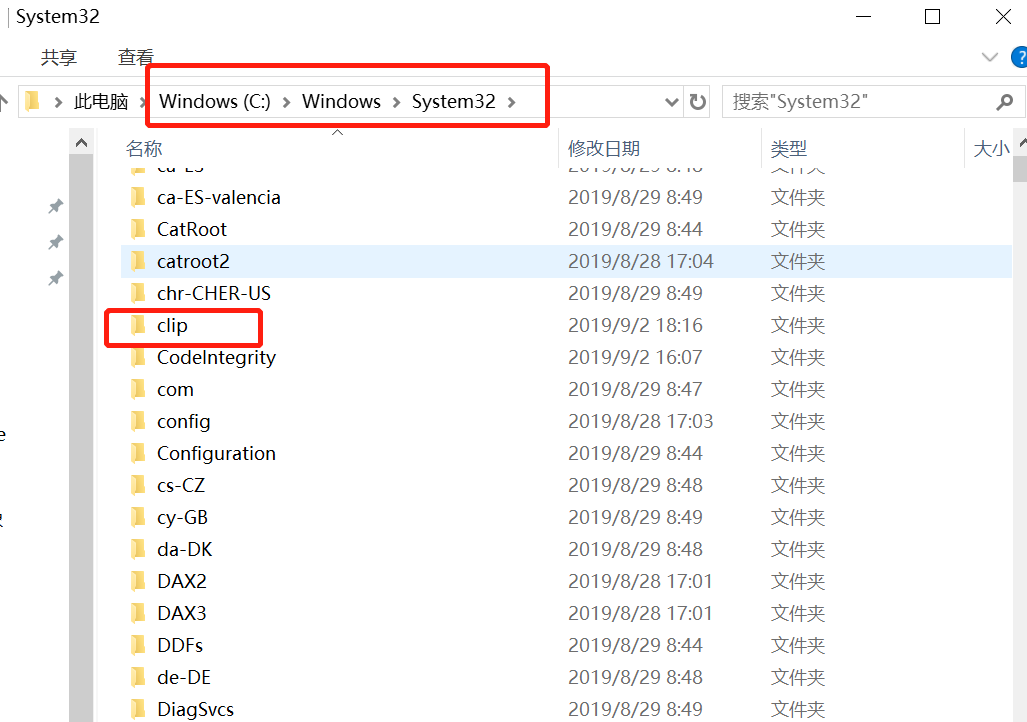
Task: Navigate to Windows (C:) in the breadcrumb
Action: (x=213, y=101)
